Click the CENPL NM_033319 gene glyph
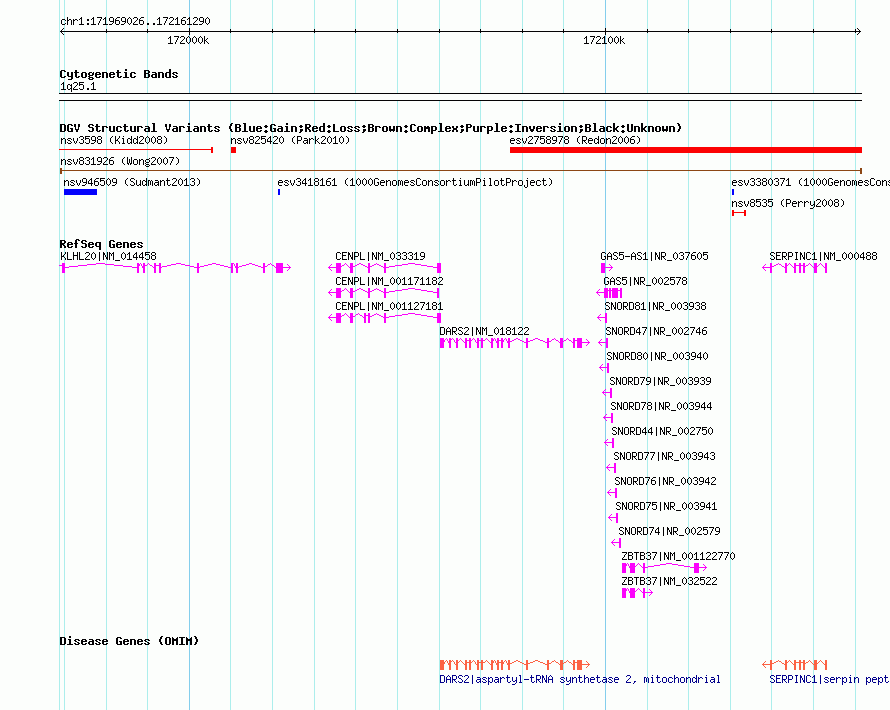Screen dimensions: 890x710 tap(385, 268)
